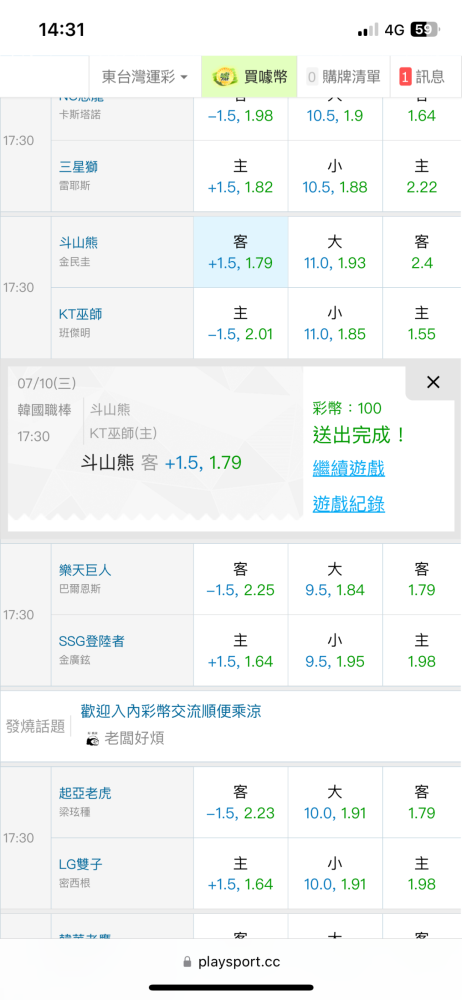
Task: Open the 起亞老虎 team link
Action: point(85,793)
